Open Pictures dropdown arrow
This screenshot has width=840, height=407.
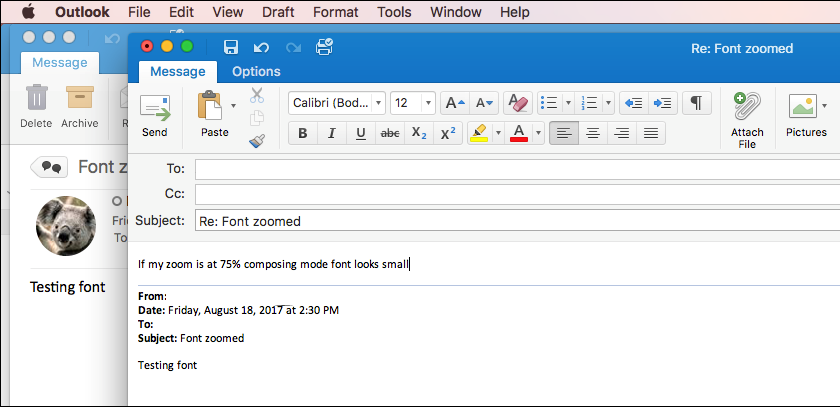(x=824, y=105)
